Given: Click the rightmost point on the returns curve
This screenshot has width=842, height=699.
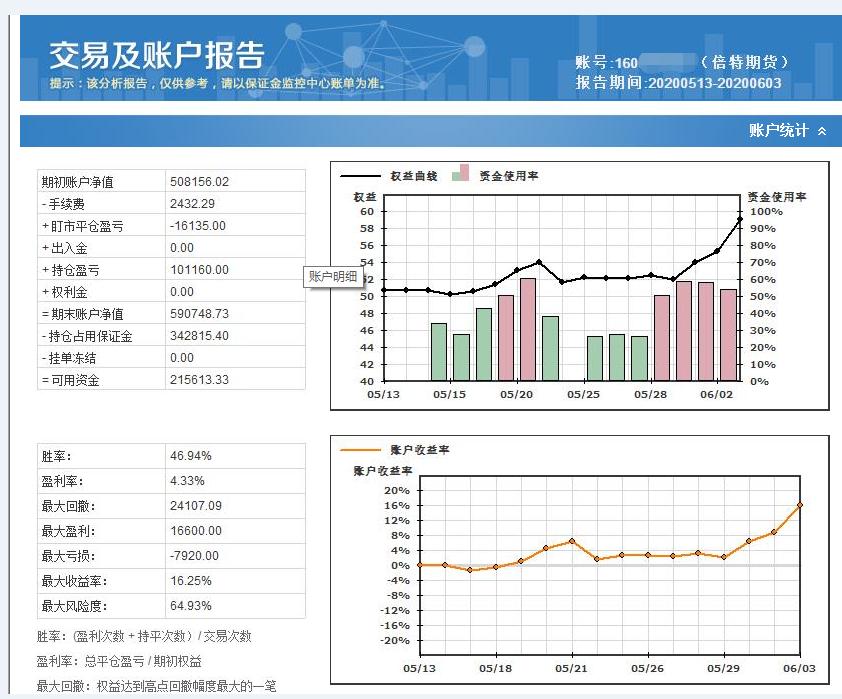Looking at the screenshot, I should tap(799, 506).
